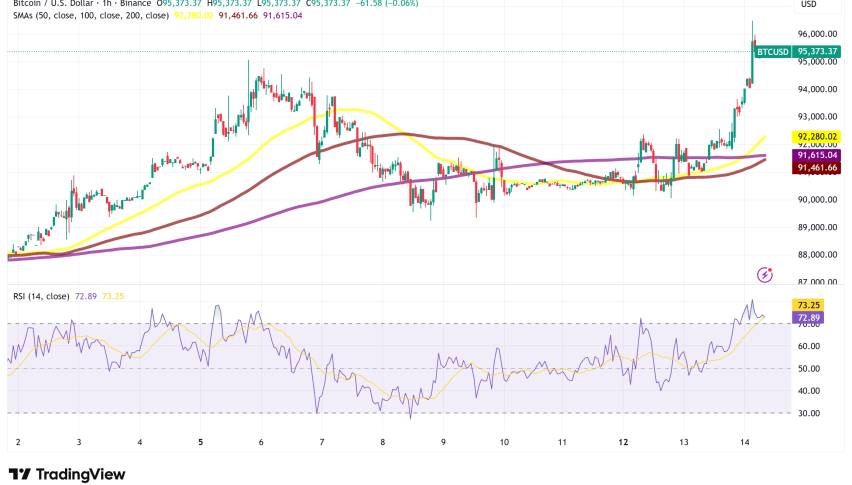Click the 94,000.00 level on price scale

[816, 89]
